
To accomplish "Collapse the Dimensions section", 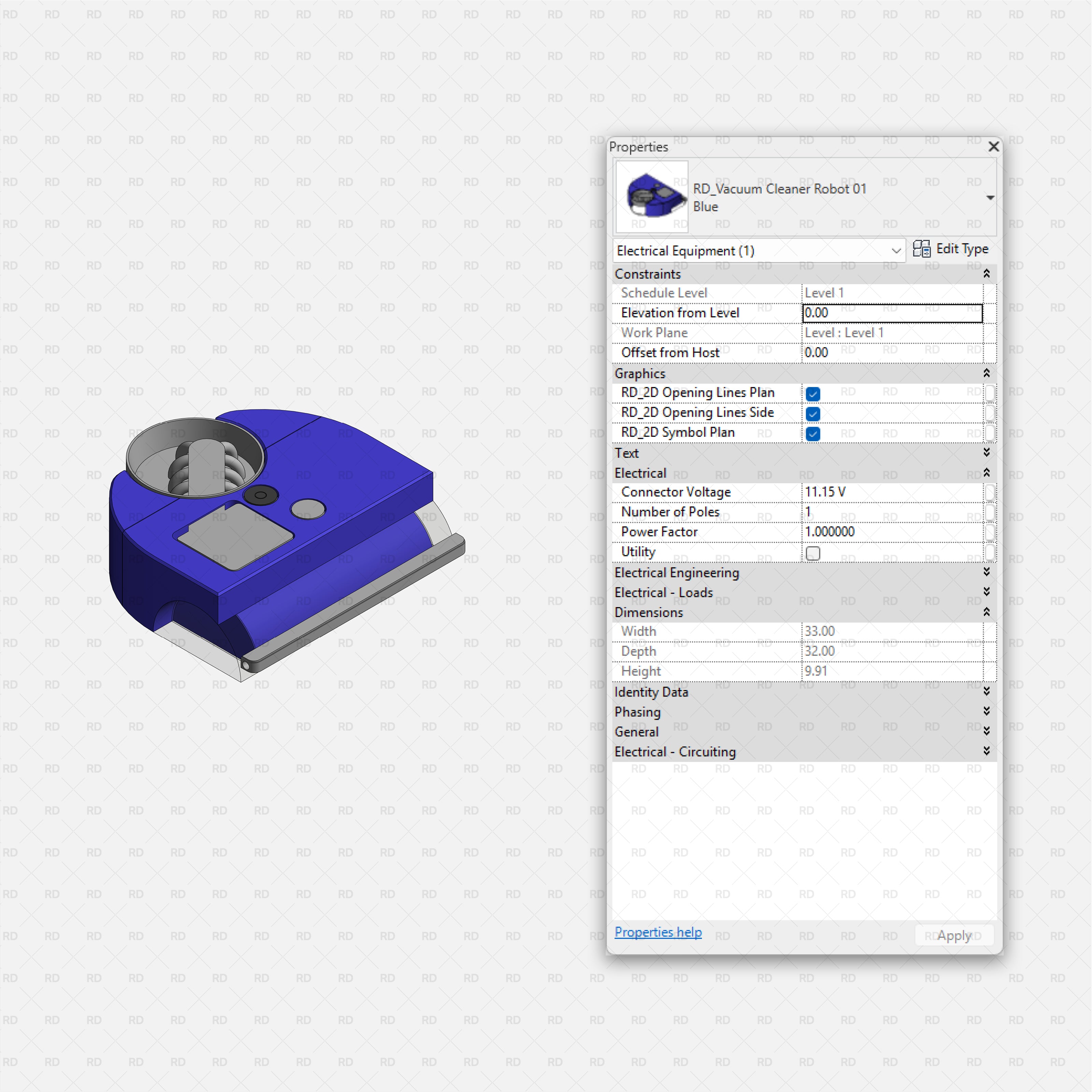I will (x=986, y=612).
